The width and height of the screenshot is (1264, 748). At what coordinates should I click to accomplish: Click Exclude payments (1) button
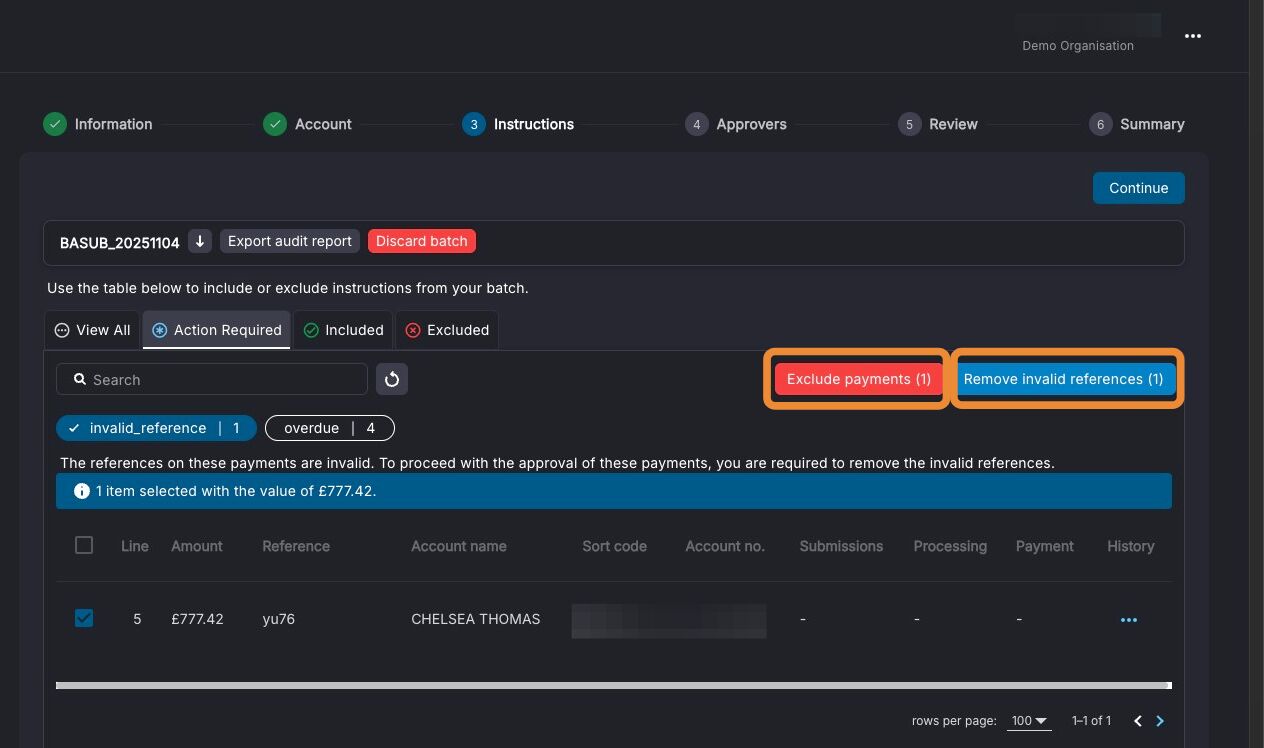(x=858, y=379)
